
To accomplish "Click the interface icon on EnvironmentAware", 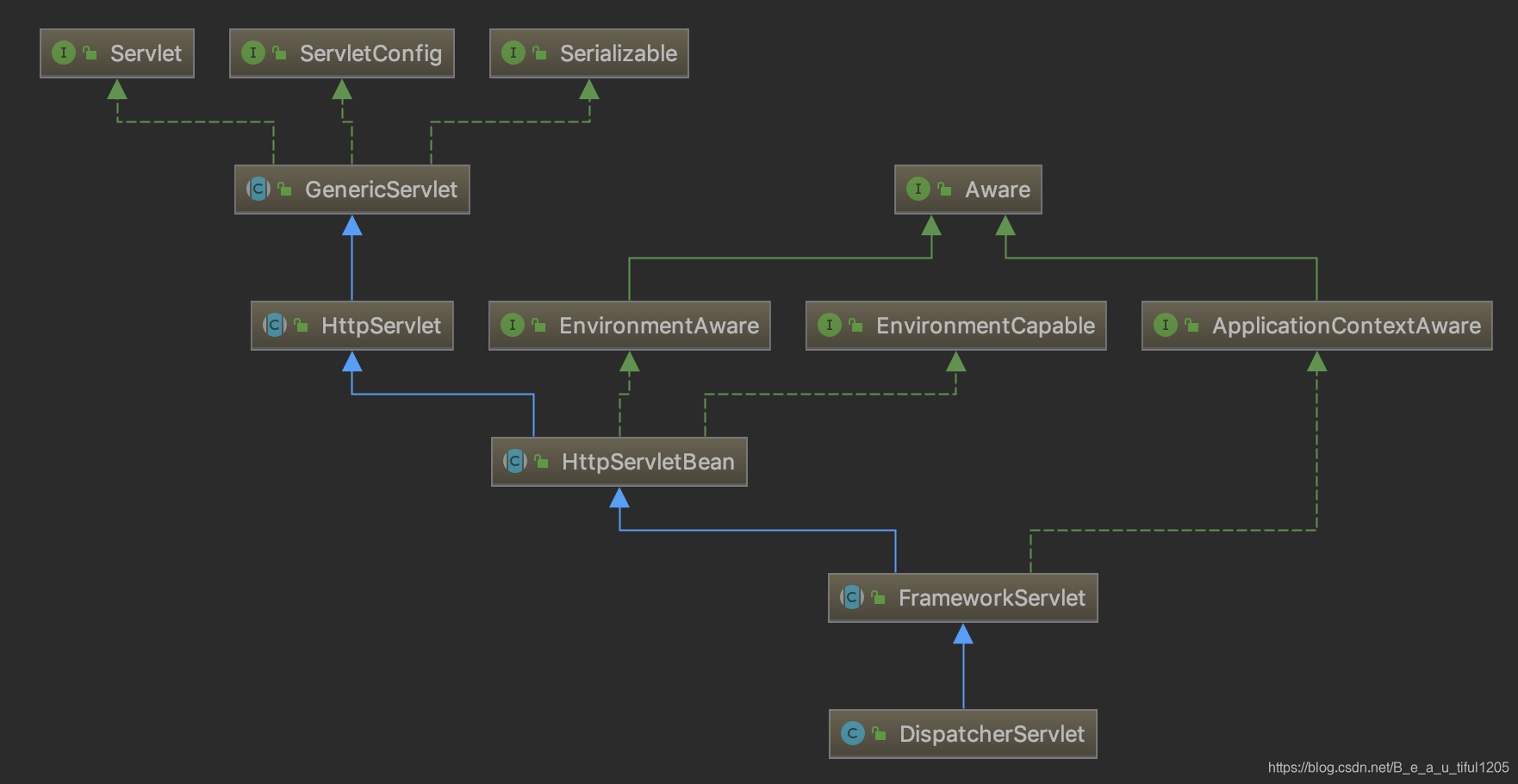I will pyautogui.click(x=513, y=325).
